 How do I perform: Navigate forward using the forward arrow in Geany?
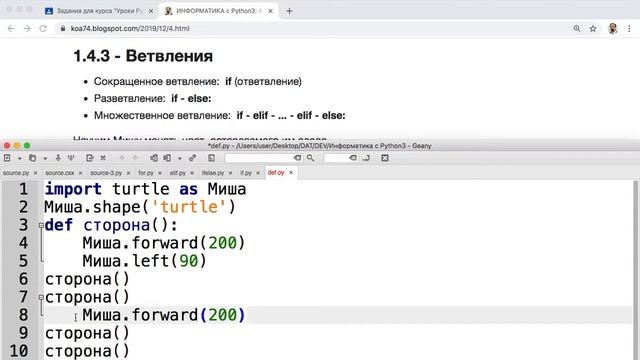coord(135,158)
